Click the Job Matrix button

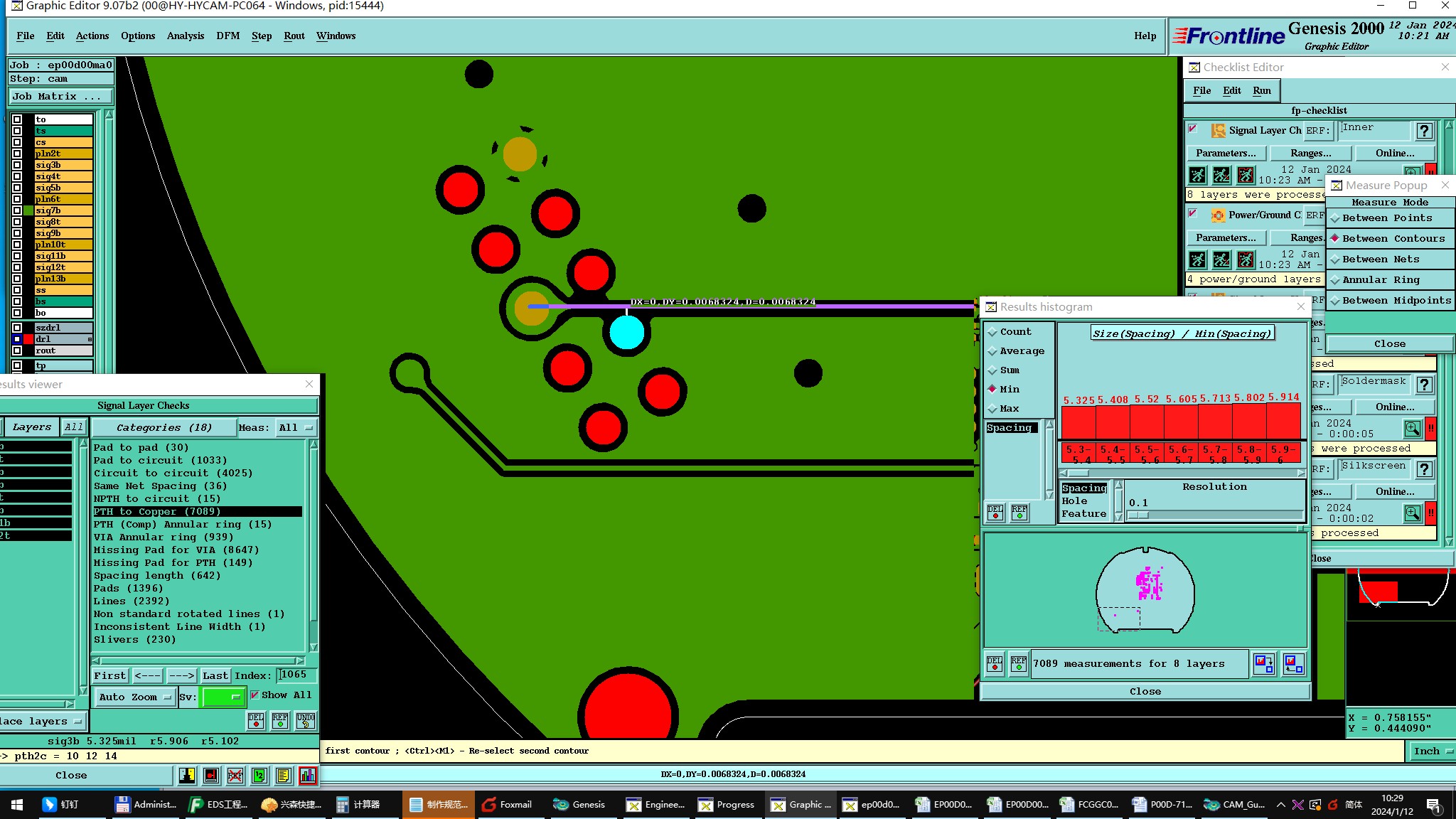(x=60, y=96)
